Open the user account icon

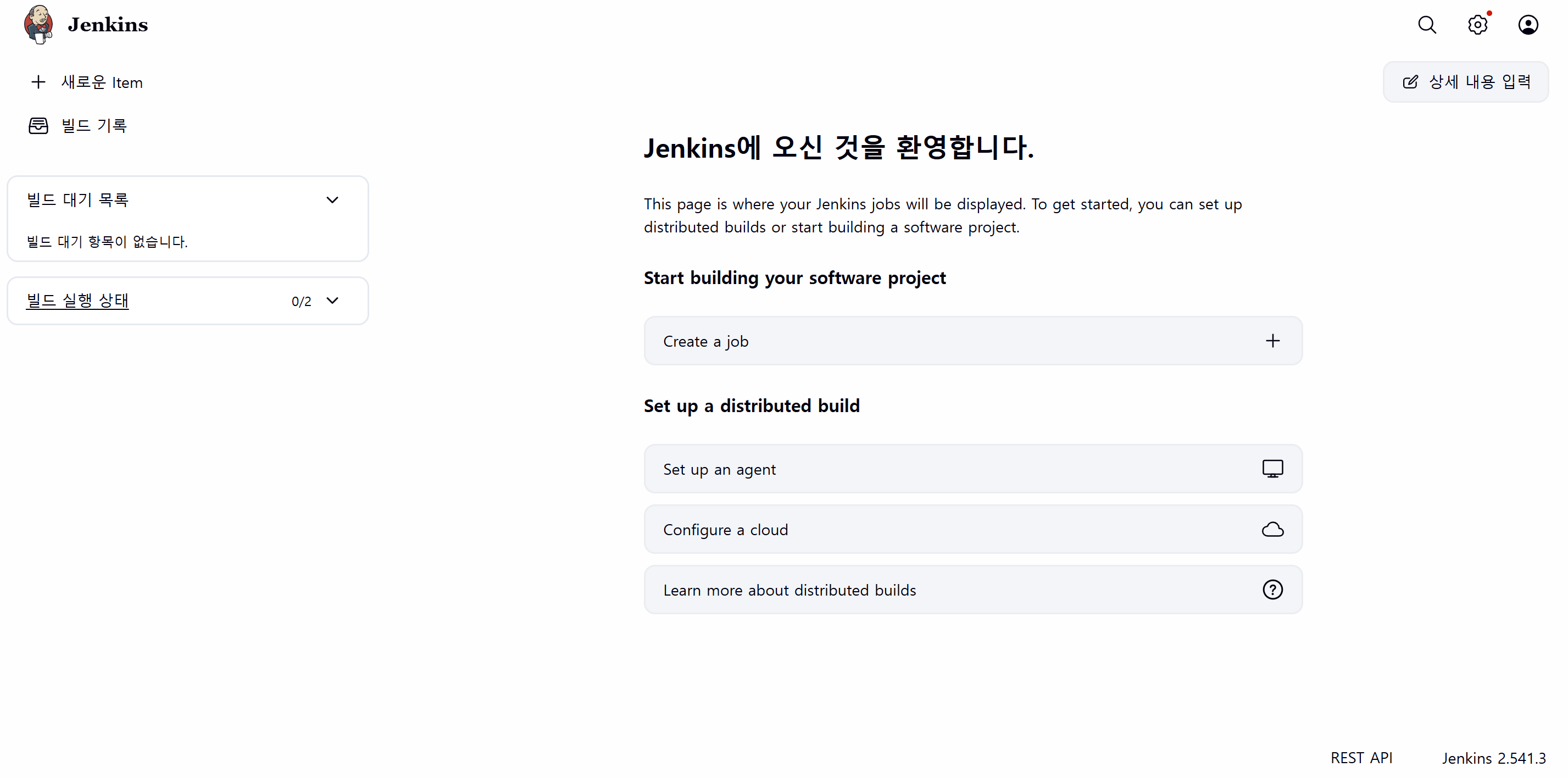point(1528,24)
